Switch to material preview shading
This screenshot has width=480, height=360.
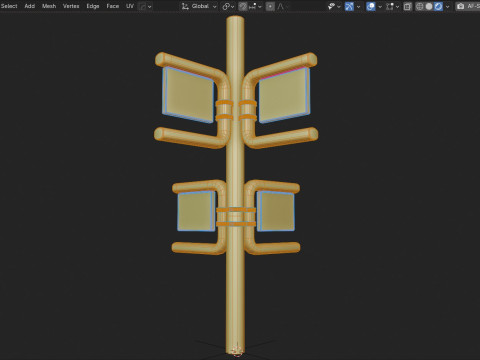(x=438, y=6)
